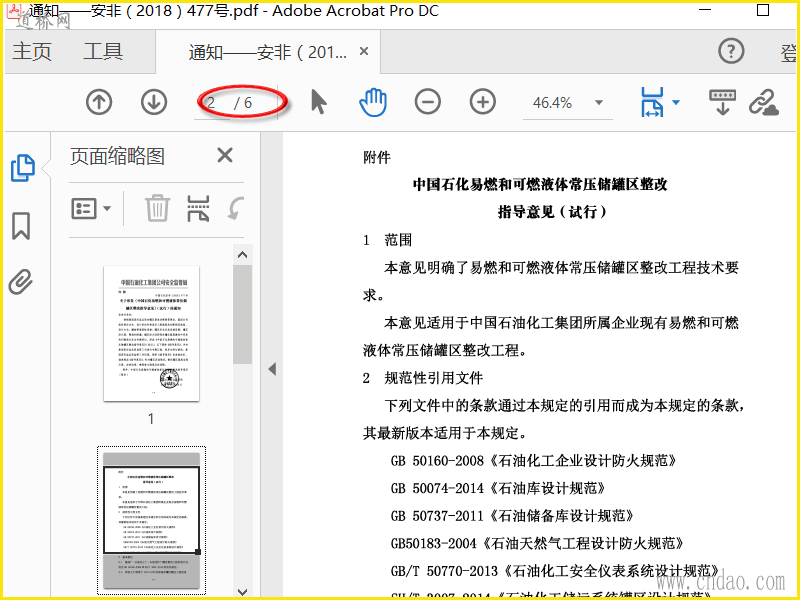Click the fit width page display icon
800x600 pixels.
click(x=652, y=102)
